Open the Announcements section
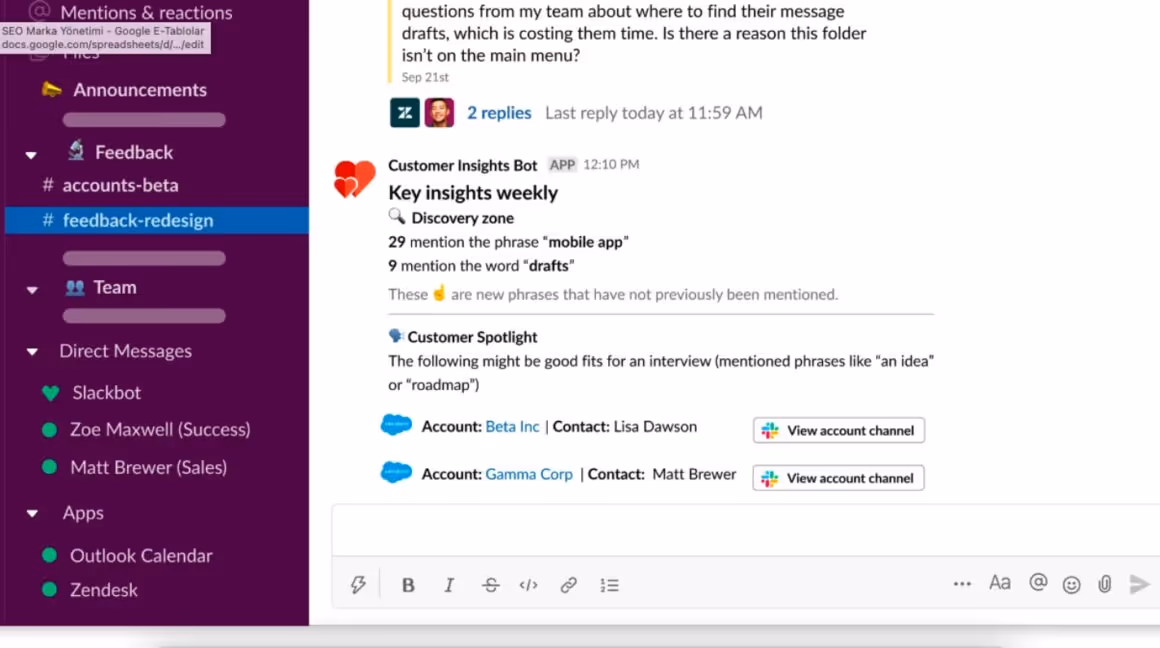This screenshot has width=1160, height=648. coord(140,90)
